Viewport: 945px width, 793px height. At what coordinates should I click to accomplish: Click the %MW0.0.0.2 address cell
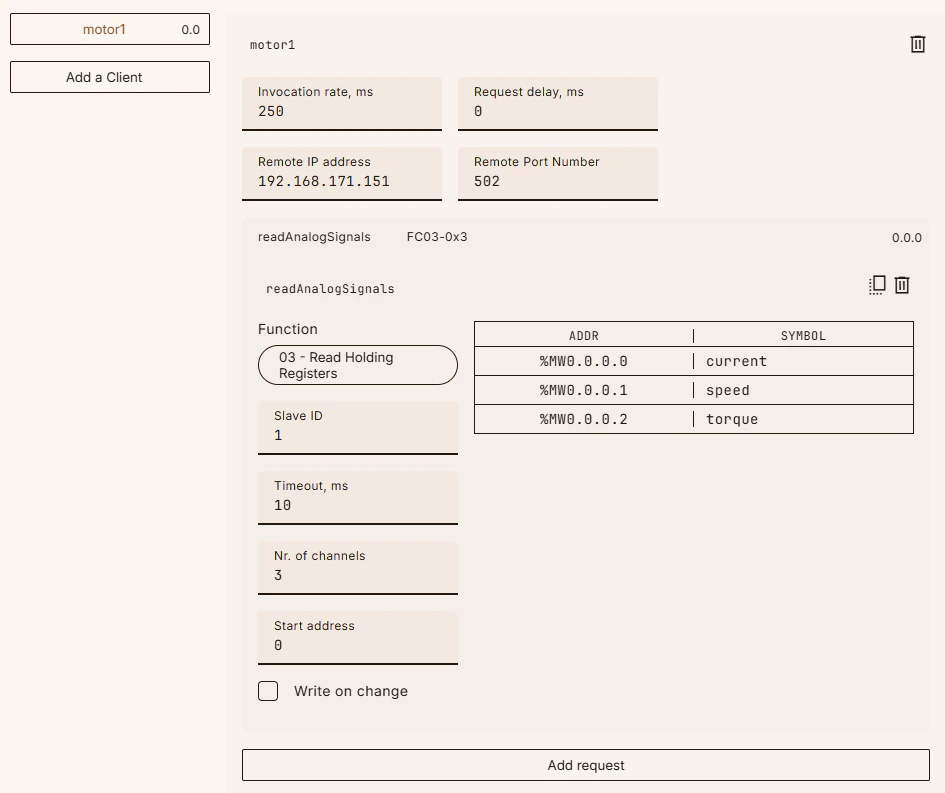[x=583, y=419]
